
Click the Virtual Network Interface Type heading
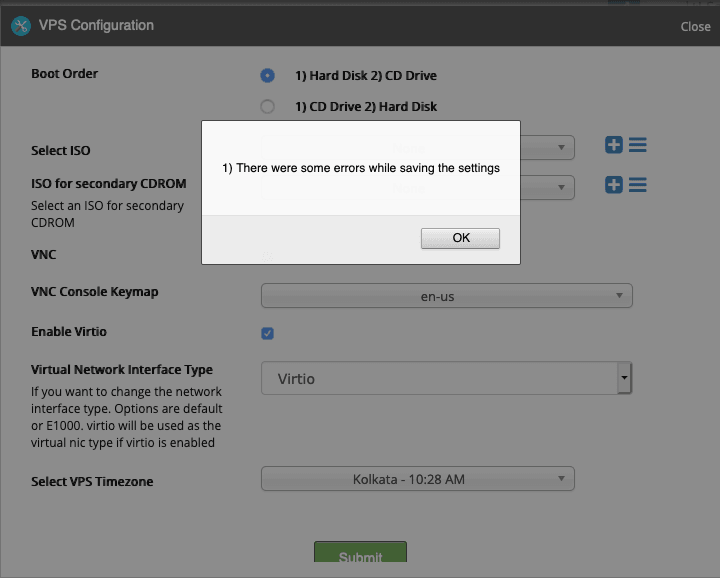click(122, 370)
